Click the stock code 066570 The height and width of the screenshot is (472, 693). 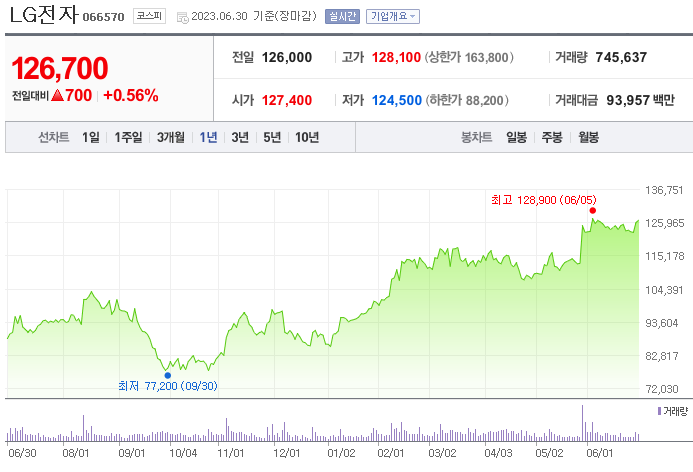point(103,17)
